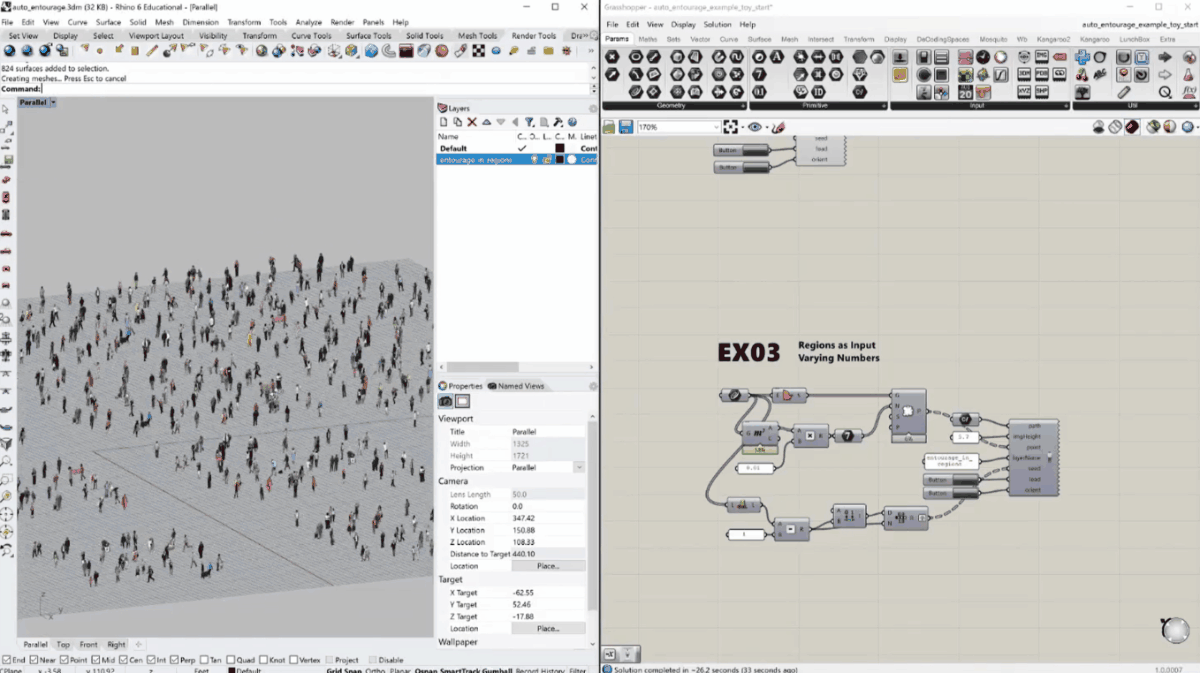The height and width of the screenshot is (673, 1200).
Task: Click the delete layer red X icon
Action: (472, 122)
